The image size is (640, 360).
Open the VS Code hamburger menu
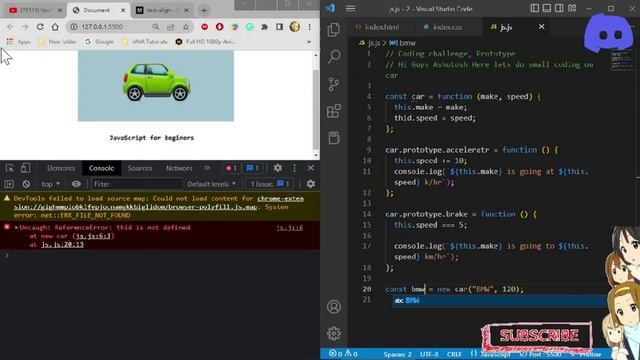point(350,8)
